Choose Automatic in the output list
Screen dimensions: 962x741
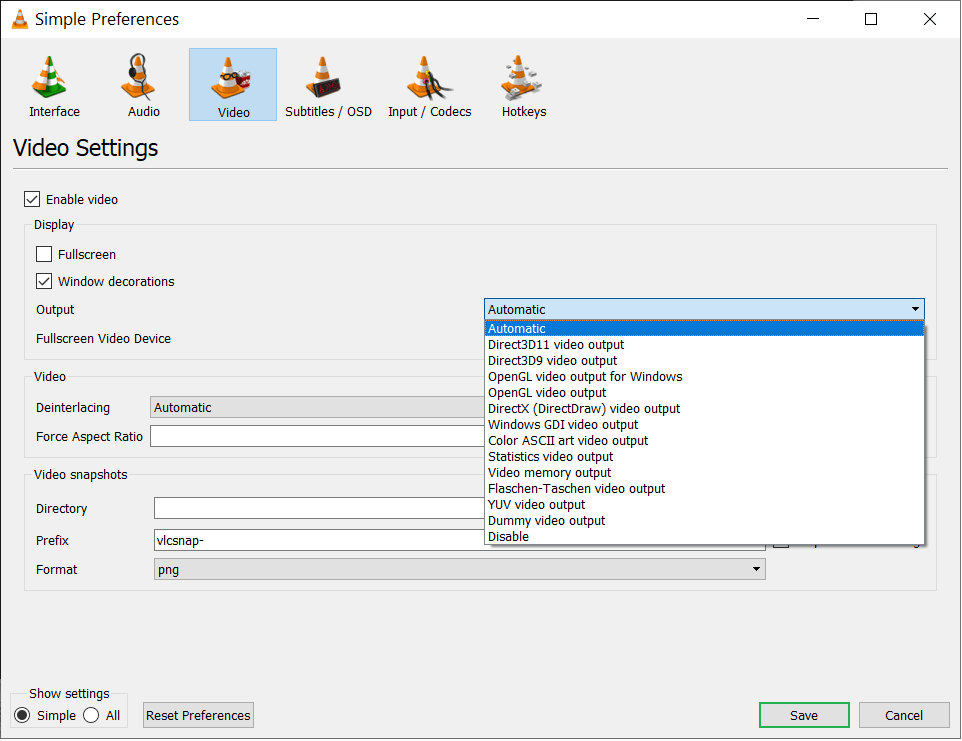point(704,329)
